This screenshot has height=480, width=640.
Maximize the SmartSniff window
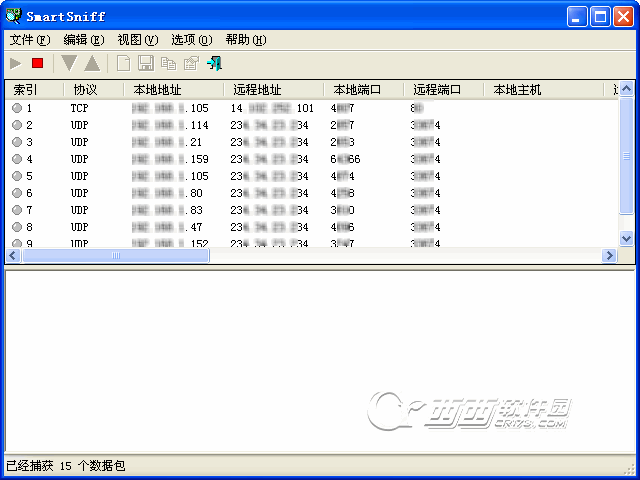[x=600, y=17]
